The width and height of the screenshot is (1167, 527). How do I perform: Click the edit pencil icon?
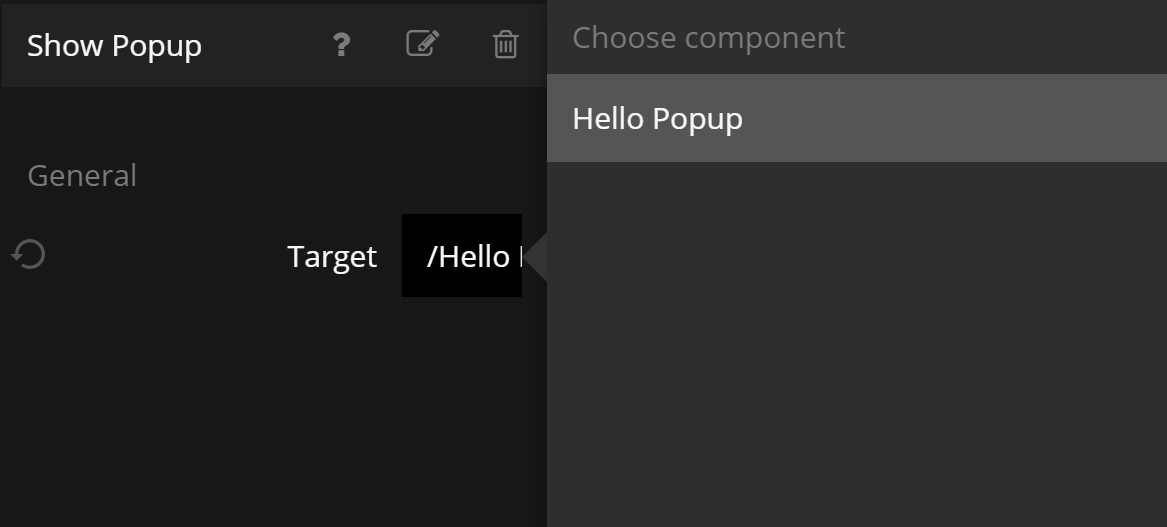point(422,44)
